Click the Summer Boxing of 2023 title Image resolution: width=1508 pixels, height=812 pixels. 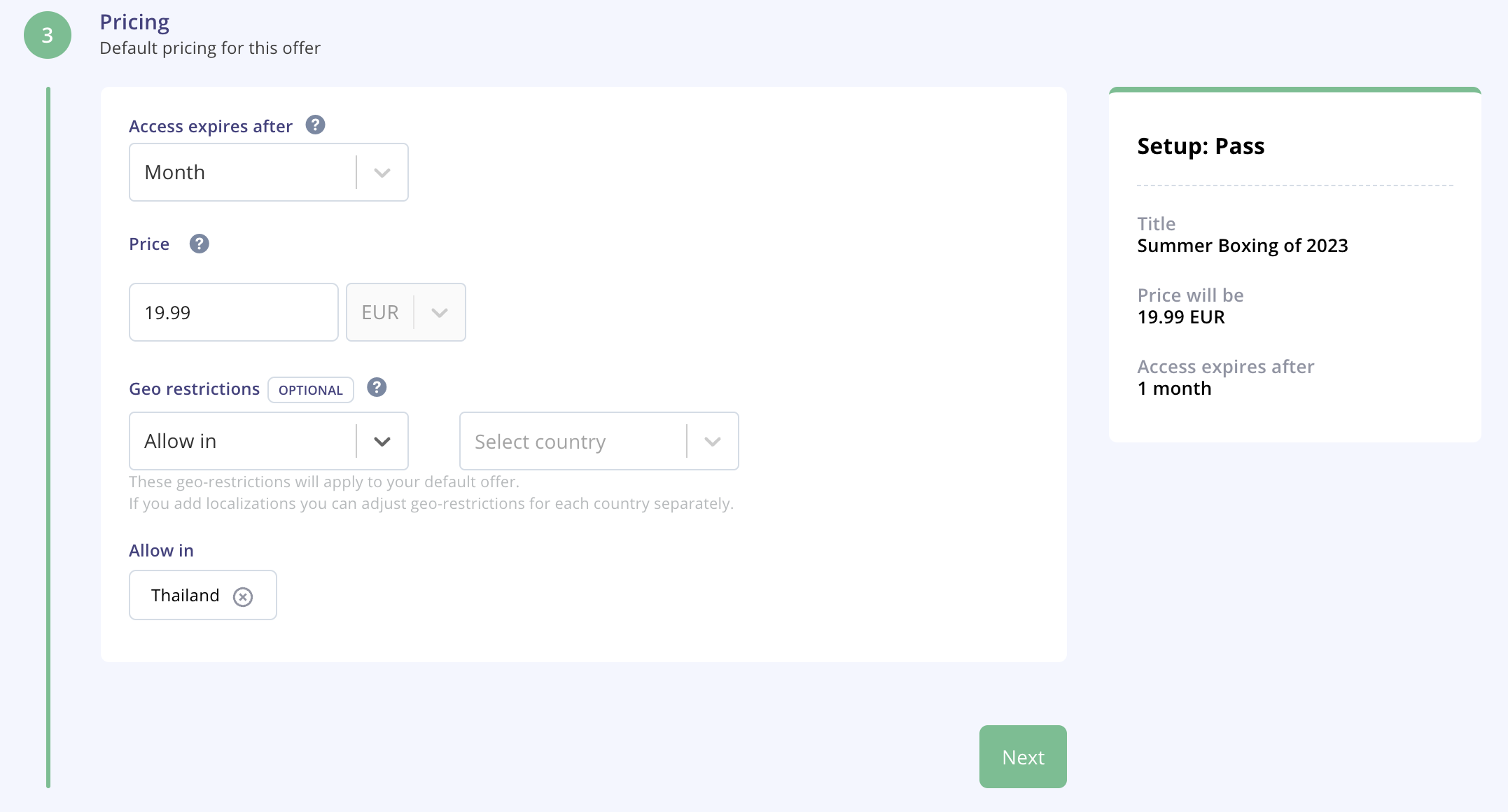coord(1243,246)
